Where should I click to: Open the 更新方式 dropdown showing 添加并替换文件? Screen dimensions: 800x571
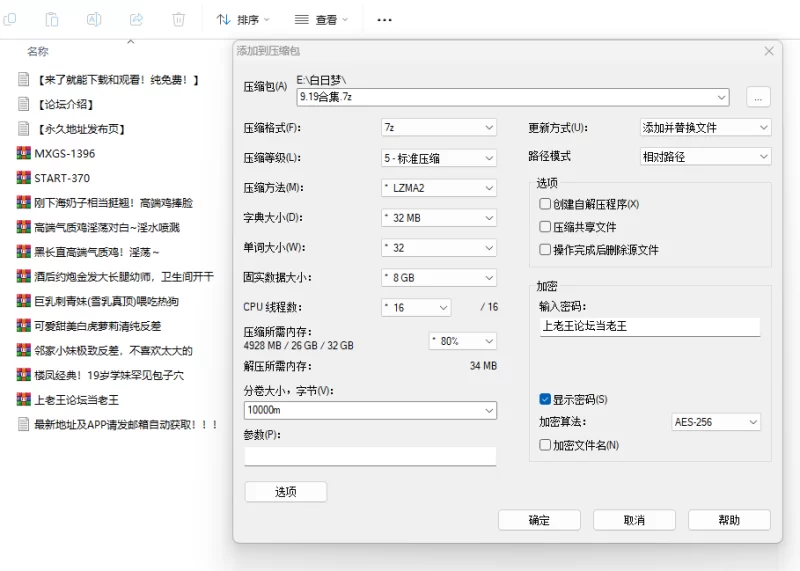[x=706, y=128]
